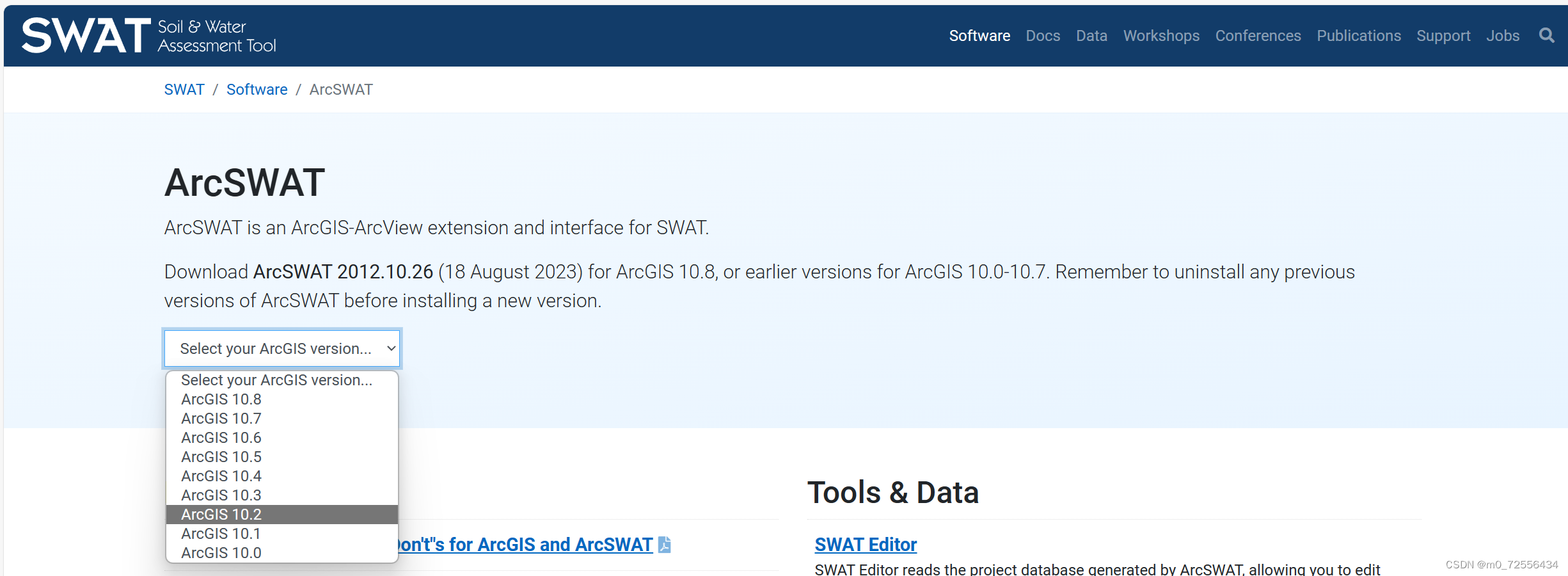The width and height of the screenshot is (1568, 576).
Task: Open the Docs menu item
Action: [1043, 35]
